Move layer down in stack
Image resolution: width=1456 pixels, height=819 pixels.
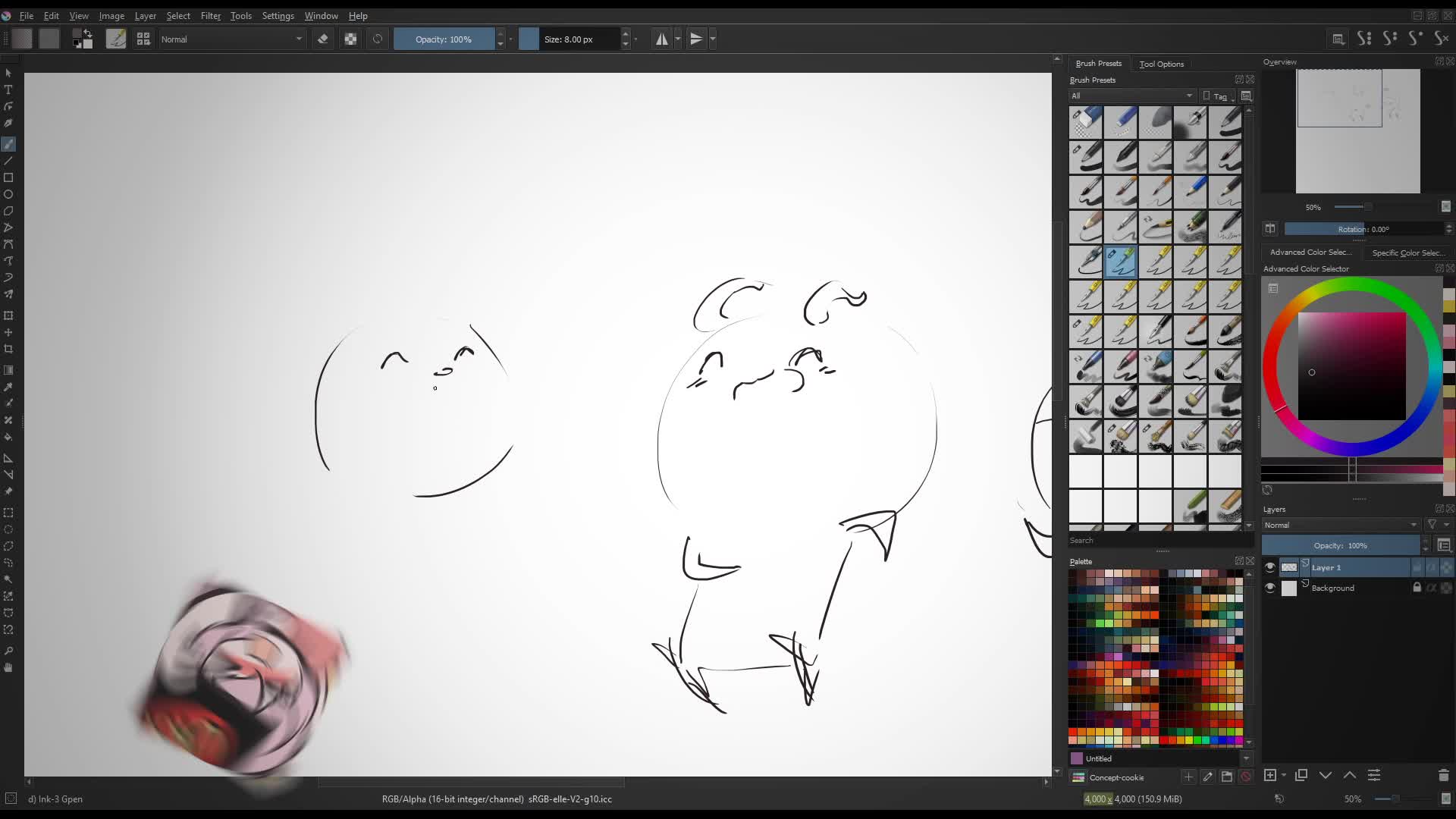1326,775
